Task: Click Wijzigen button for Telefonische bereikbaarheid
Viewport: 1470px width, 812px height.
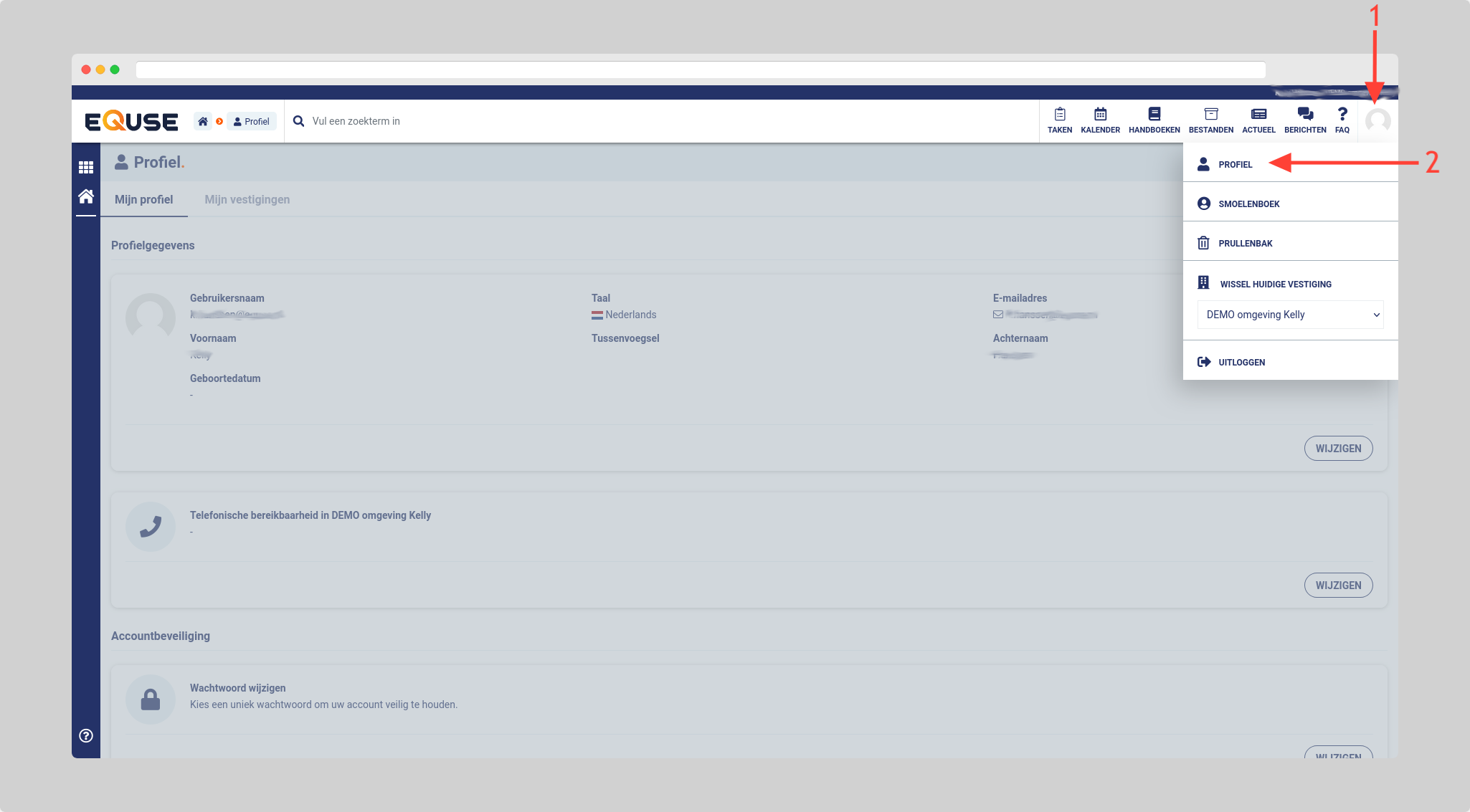Action: click(1337, 585)
